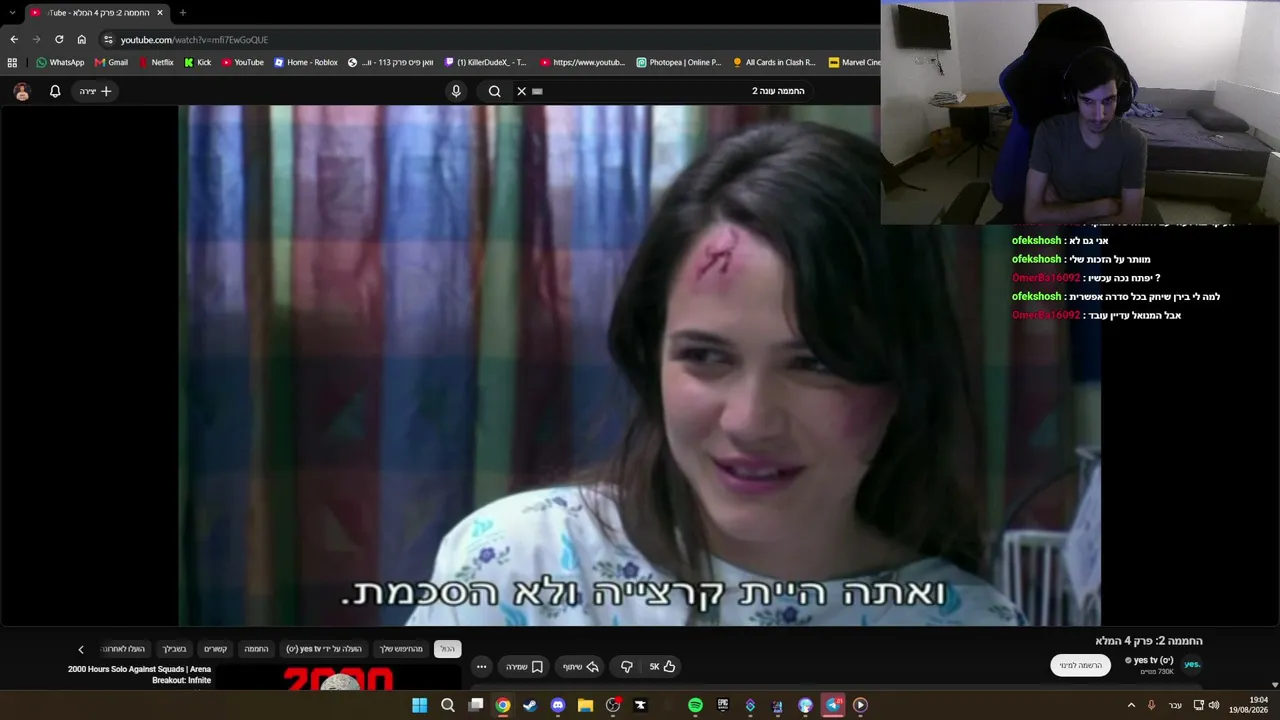Dislike the video with thumbs down
Viewport: 1280px width, 720px height.
(x=627, y=667)
